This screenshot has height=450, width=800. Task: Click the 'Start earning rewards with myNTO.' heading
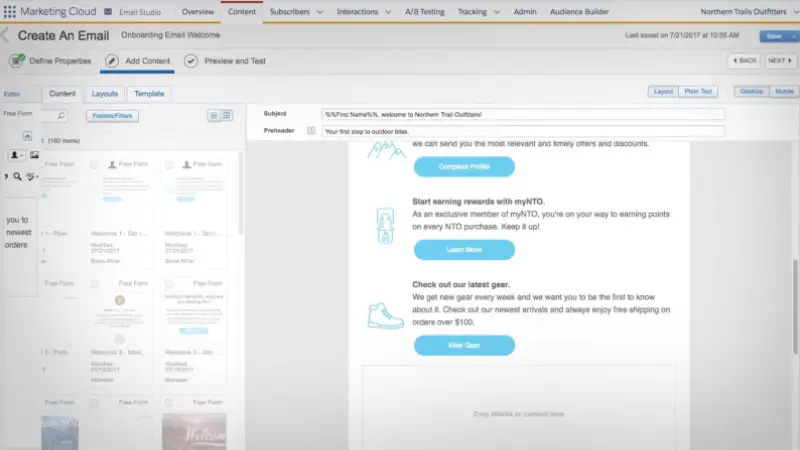(479, 202)
